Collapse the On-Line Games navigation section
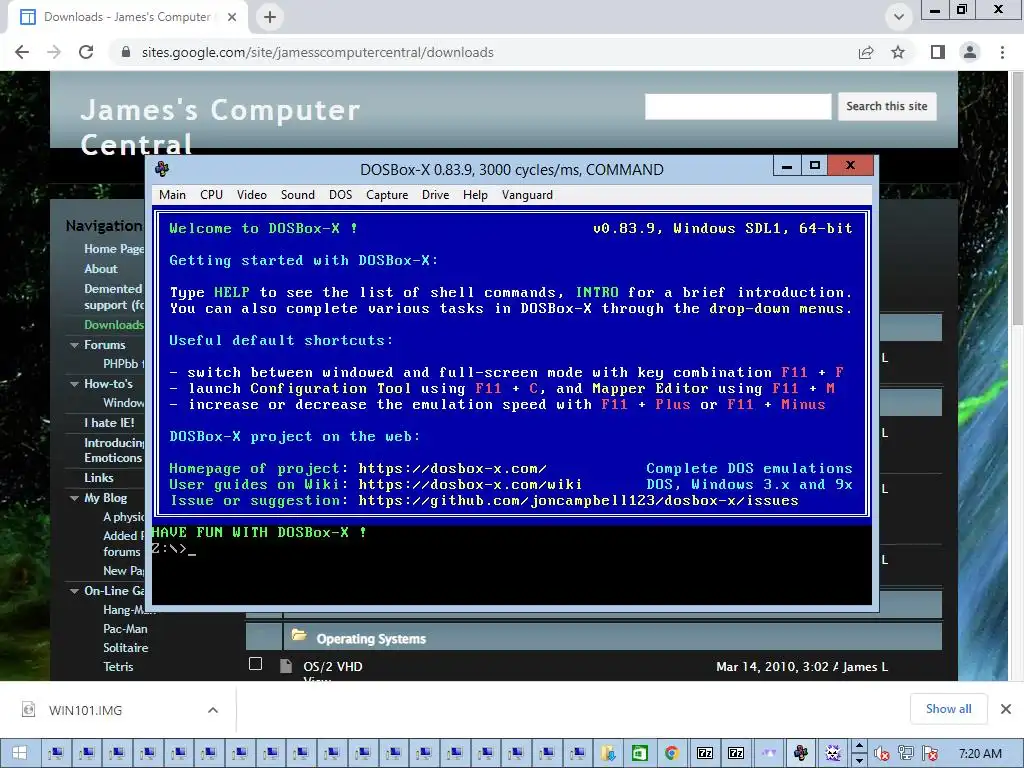1024x768 pixels. [74, 591]
